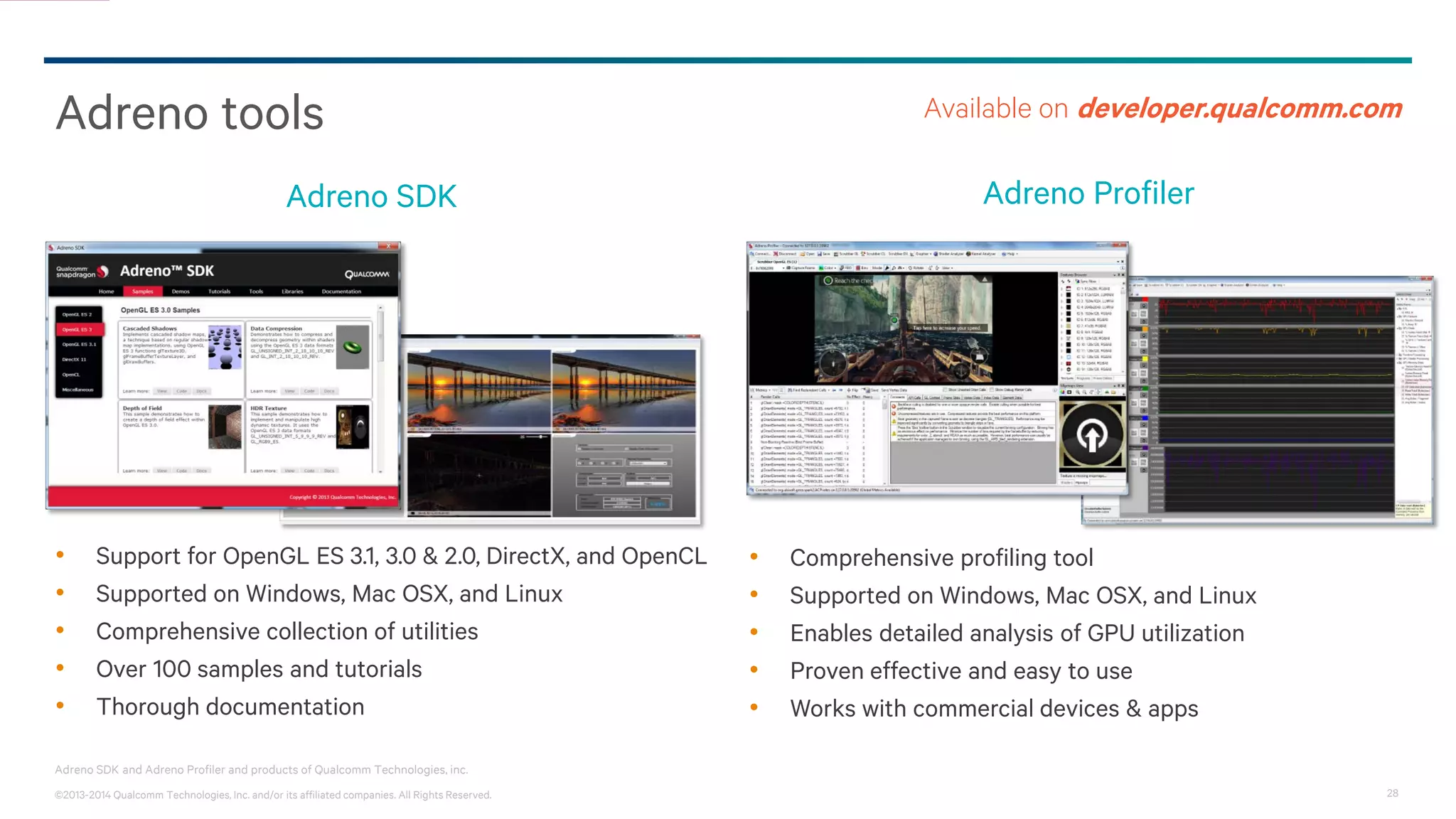Select OpenGL ES 2 in the SDK sidebar
The image size is (1456, 819).
[77, 314]
